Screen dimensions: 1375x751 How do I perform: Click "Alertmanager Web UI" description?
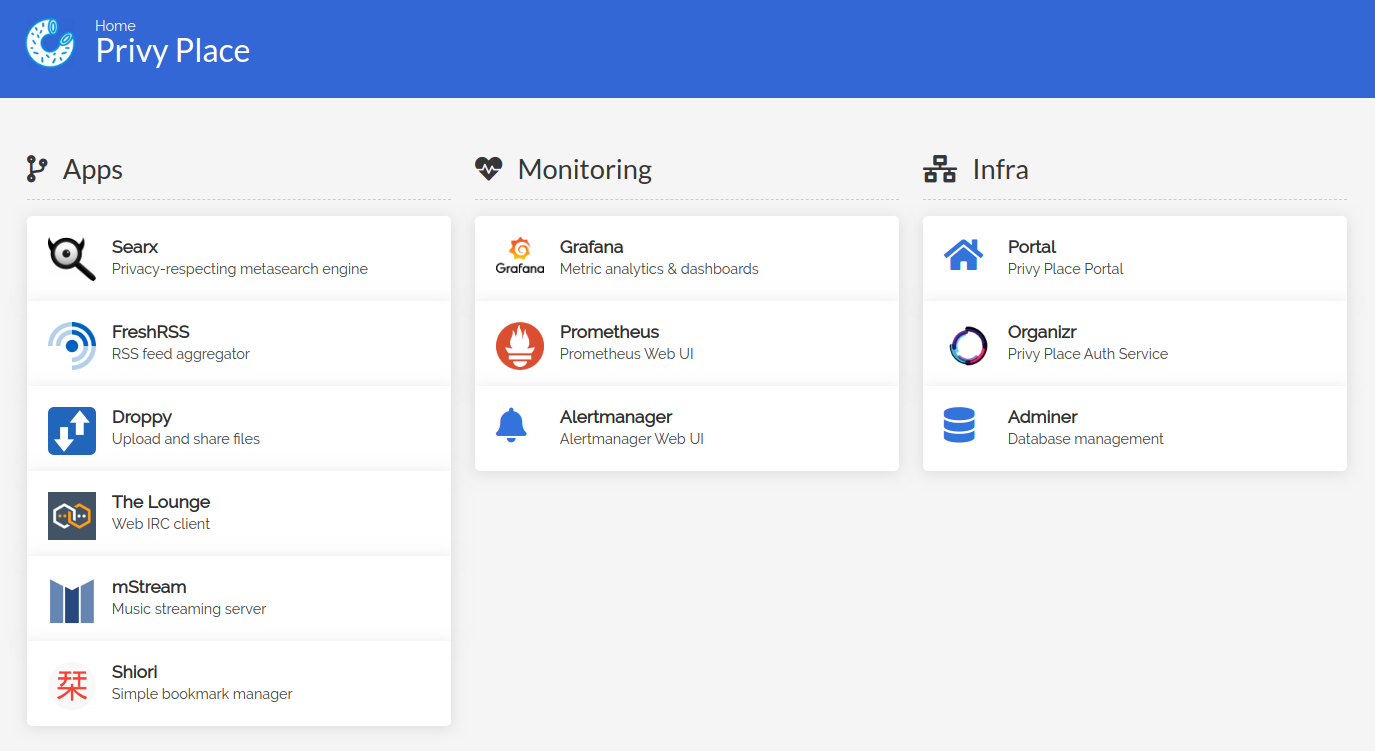click(x=632, y=439)
